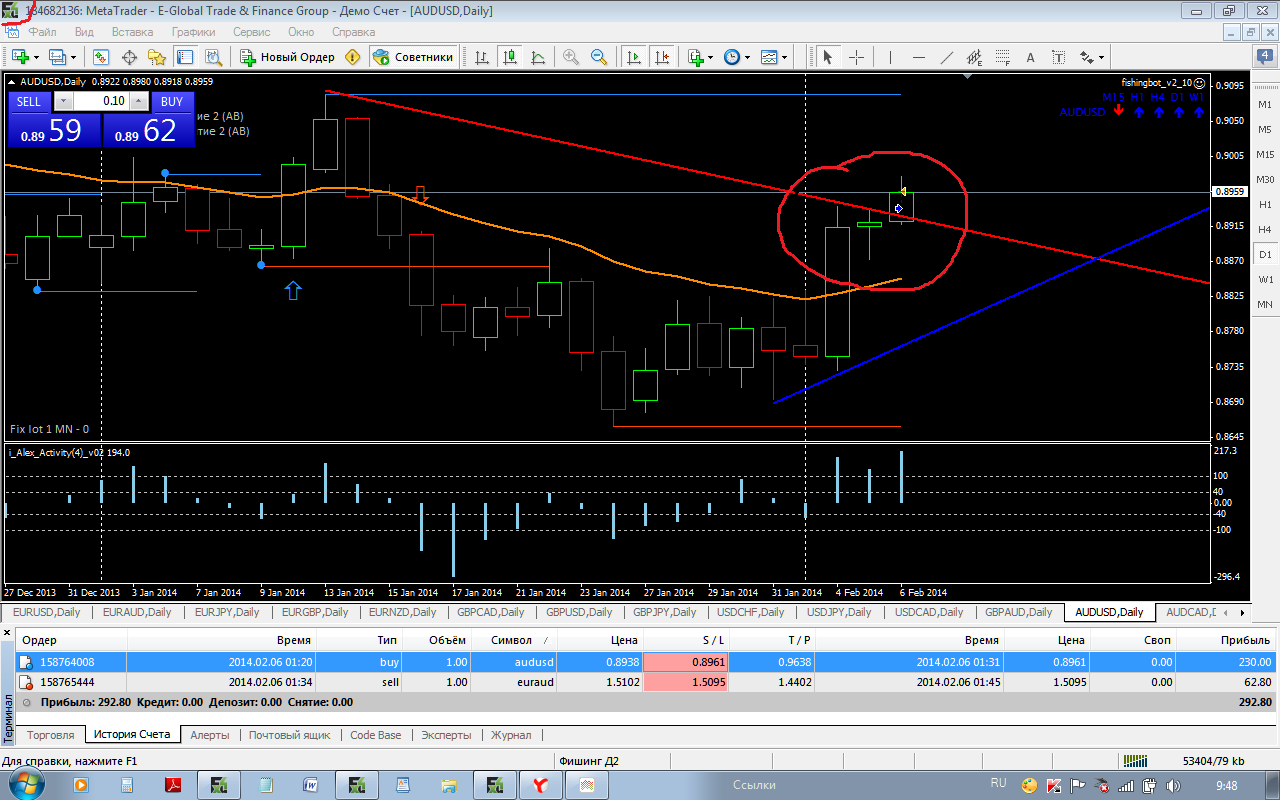Viewport: 1280px width, 800px height.
Task: Click the Новый Ордер button
Action: 287,57
